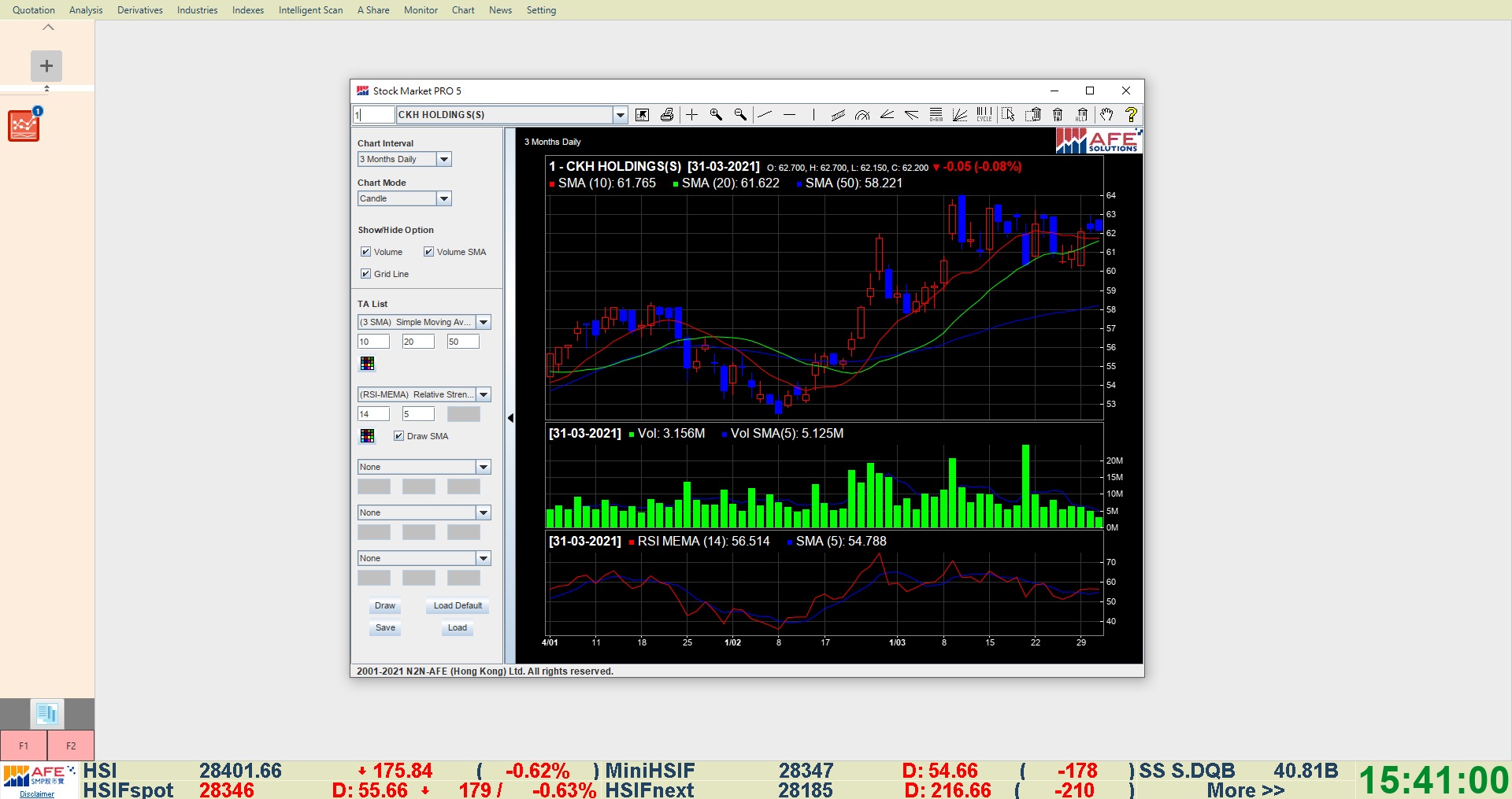Click the zoom in magnifier
This screenshot has height=799, width=1512.
(x=716, y=115)
